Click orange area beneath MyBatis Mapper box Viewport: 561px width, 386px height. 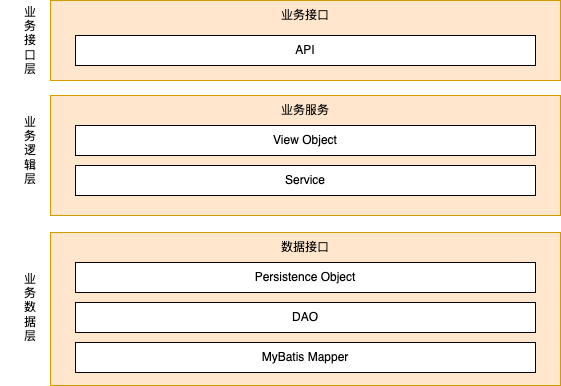tap(305, 379)
